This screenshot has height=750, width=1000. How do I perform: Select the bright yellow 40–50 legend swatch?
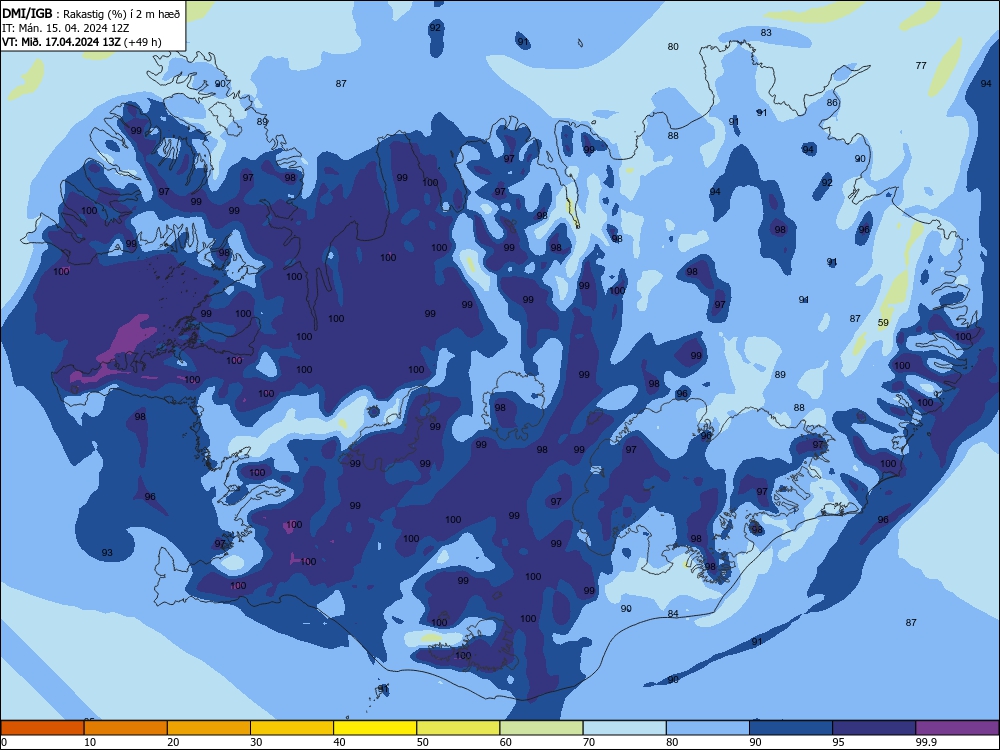pyautogui.click(x=375, y=728)
